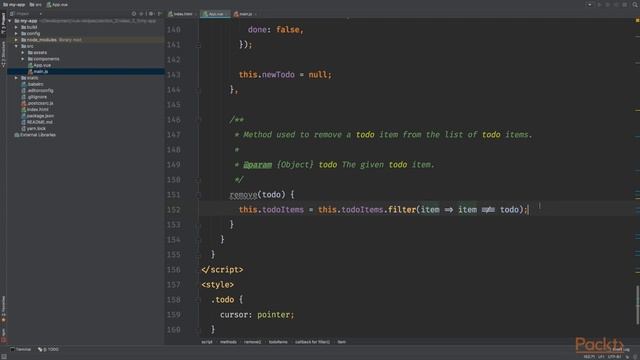Click the External Libraries icon
The height and width of the screenshot is (360, 640).
point(17,135)
